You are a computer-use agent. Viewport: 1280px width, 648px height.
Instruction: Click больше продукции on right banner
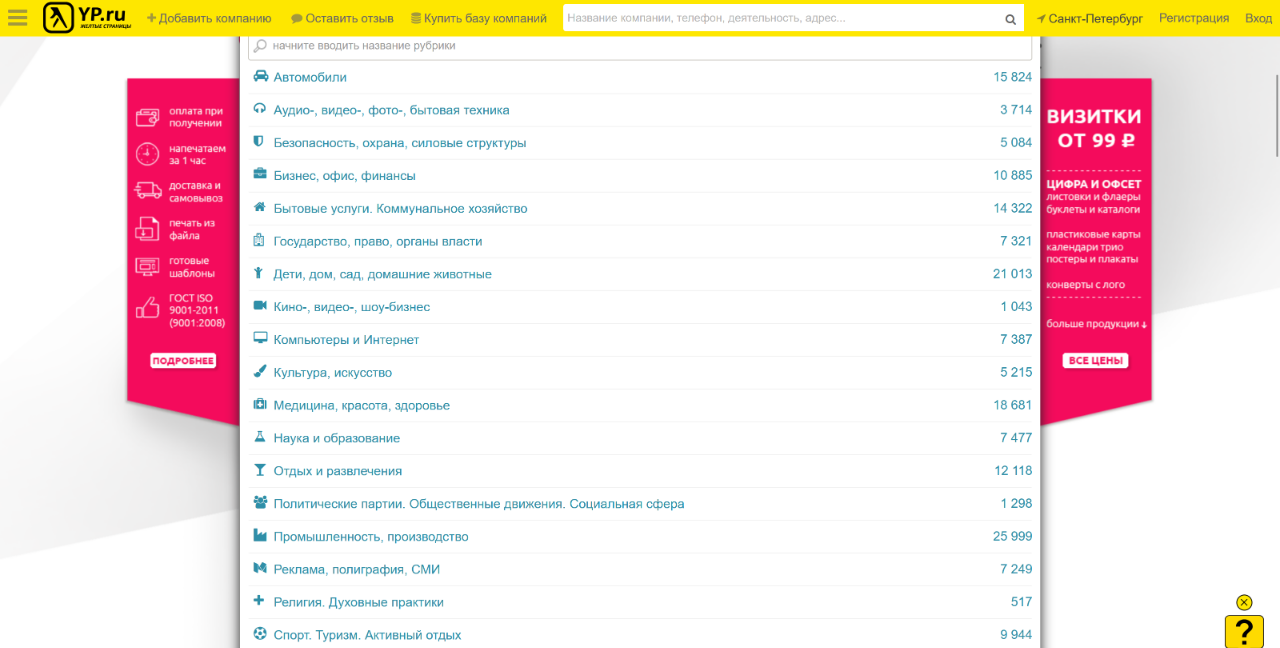click(x=1097, y=324)
